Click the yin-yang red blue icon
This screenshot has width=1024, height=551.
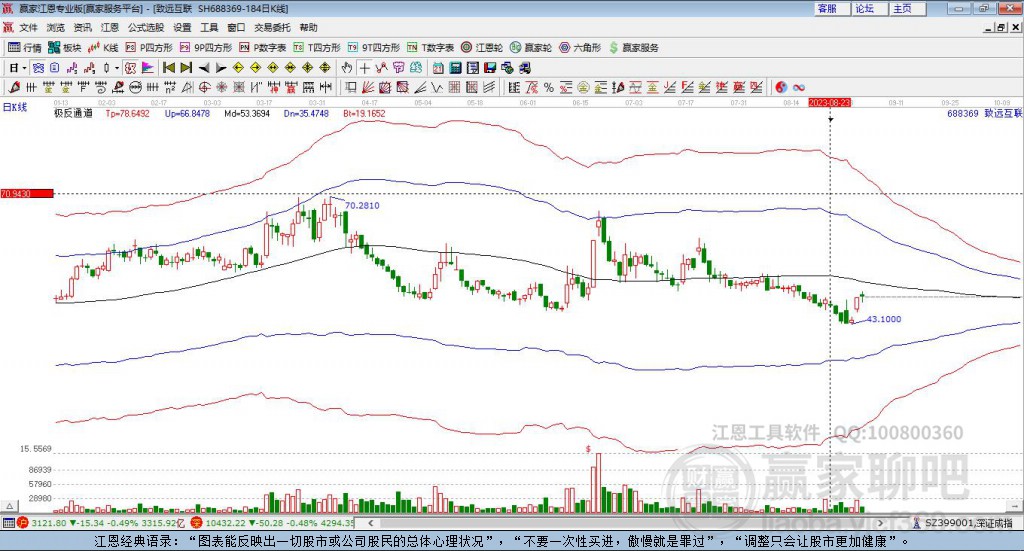(x=780, y=87)
